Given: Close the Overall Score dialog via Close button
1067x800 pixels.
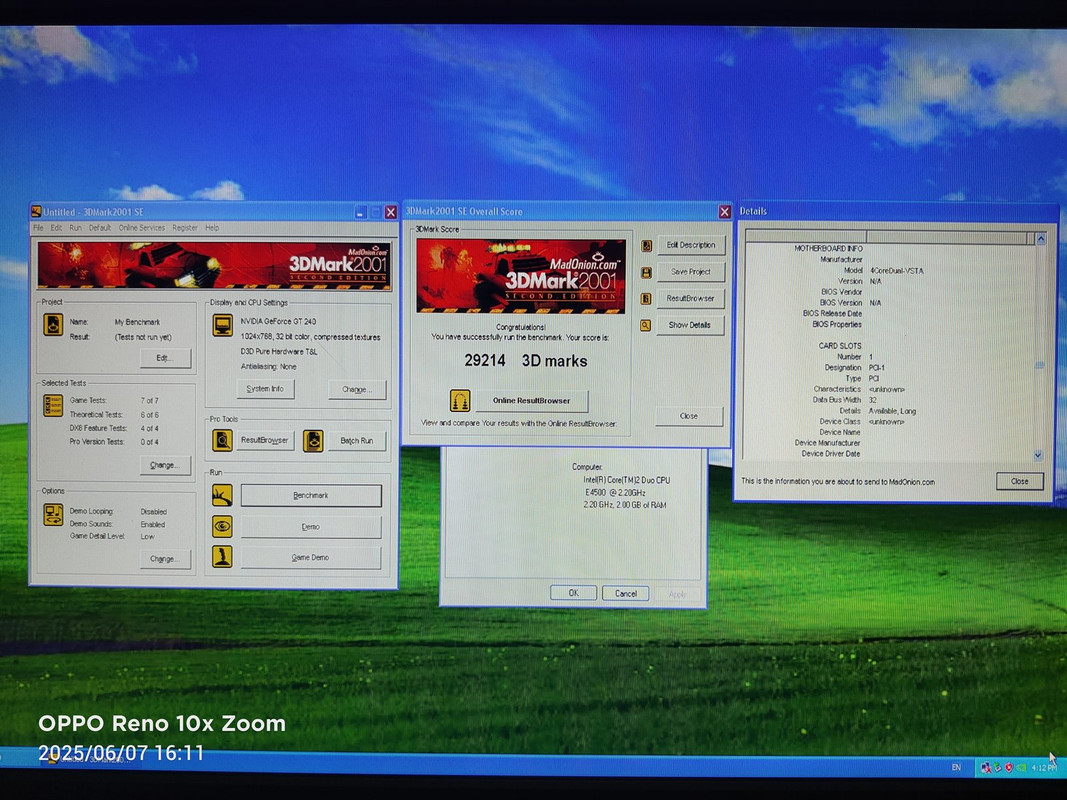Looking at the screenshot, I should (x=689, y=416).
